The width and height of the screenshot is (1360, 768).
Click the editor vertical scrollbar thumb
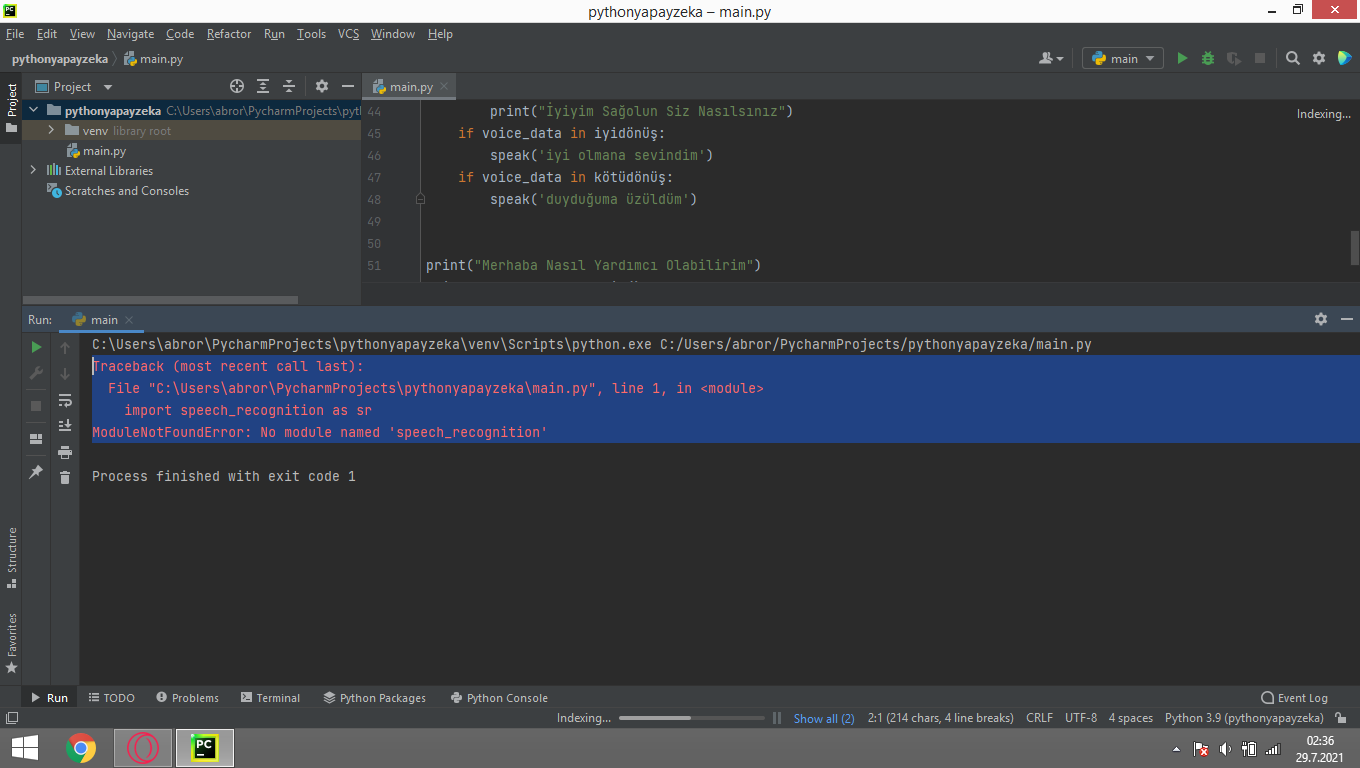pos(1355,246)
